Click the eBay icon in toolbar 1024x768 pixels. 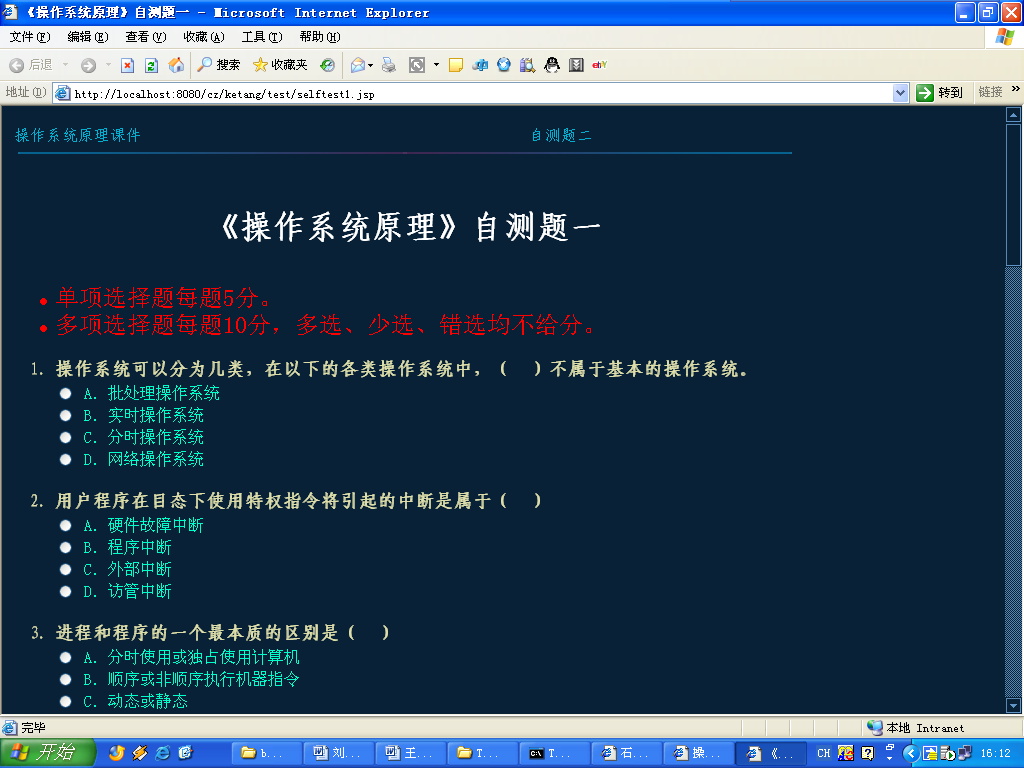600,65
